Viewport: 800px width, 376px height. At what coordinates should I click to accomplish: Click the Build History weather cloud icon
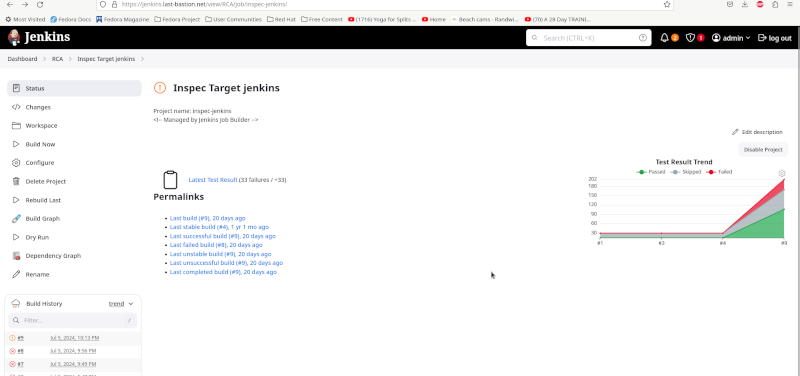(x=16, y=304)
